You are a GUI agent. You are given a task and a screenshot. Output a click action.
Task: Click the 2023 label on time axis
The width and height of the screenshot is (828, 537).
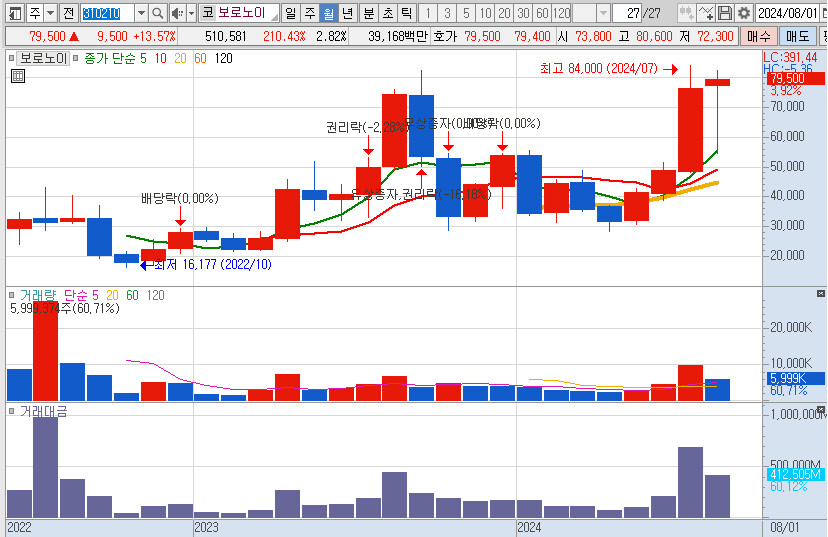206,527
